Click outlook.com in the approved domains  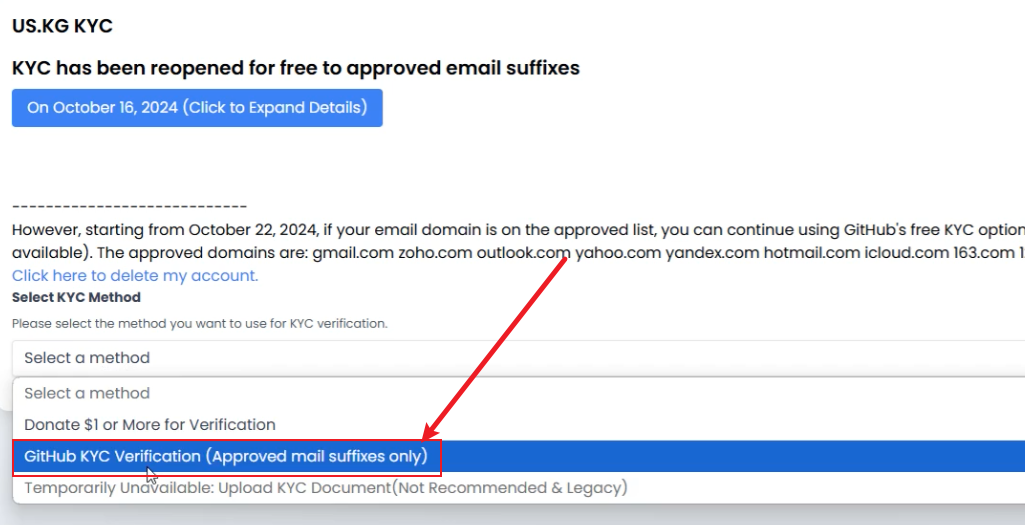pos(523,252)
